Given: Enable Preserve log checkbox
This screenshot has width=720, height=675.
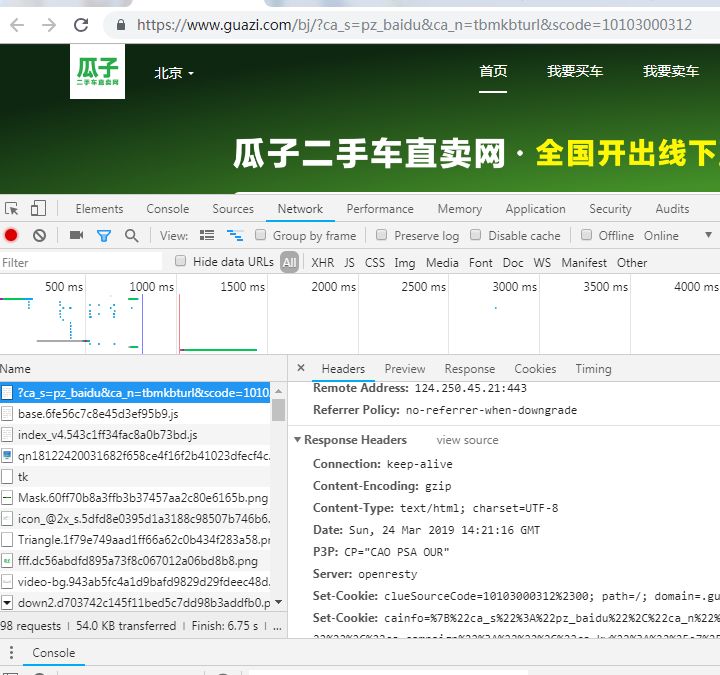Looking at the screenshot, I should tap(381, 235).
